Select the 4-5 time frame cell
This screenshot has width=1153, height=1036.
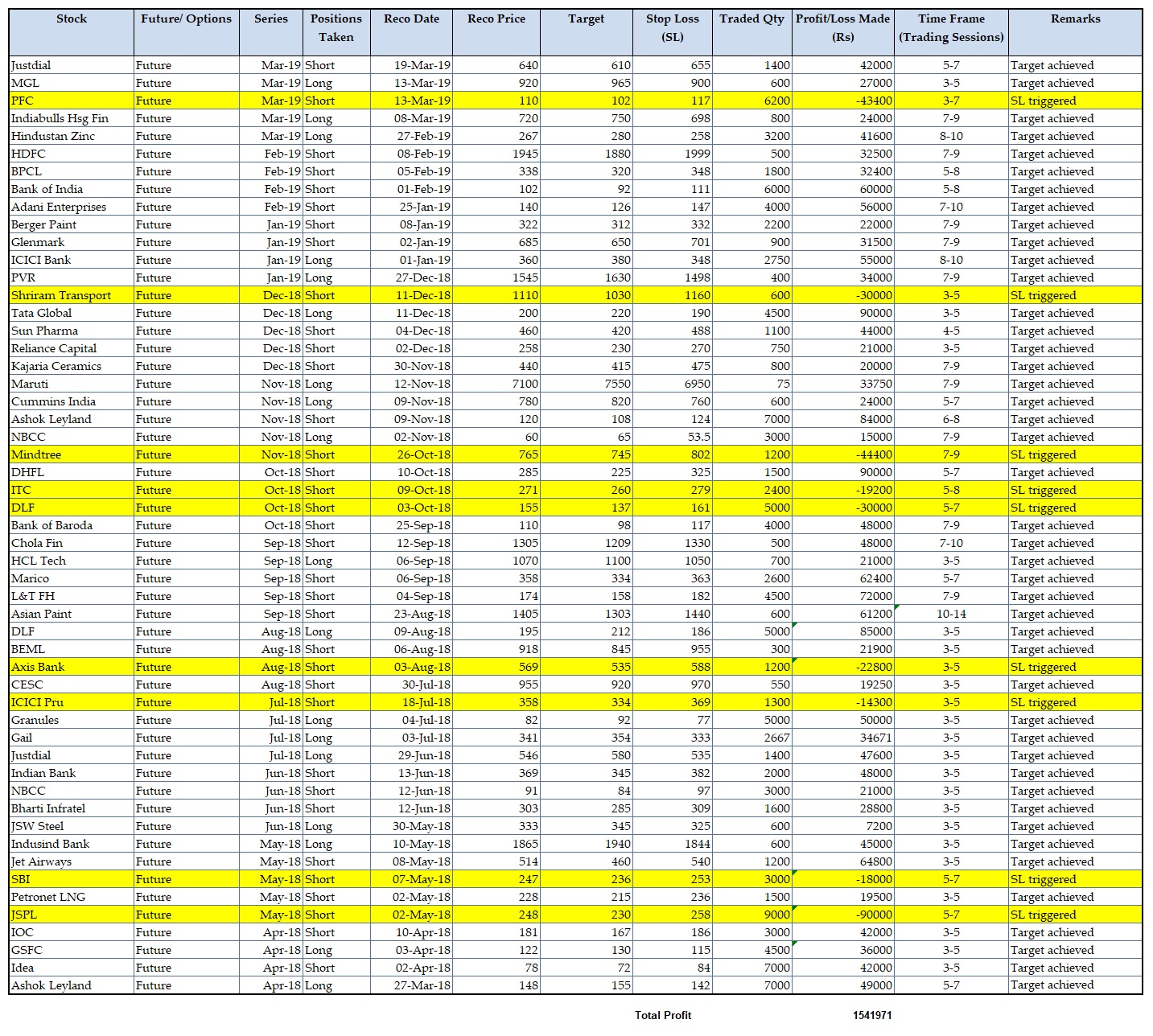click(951, 331)
